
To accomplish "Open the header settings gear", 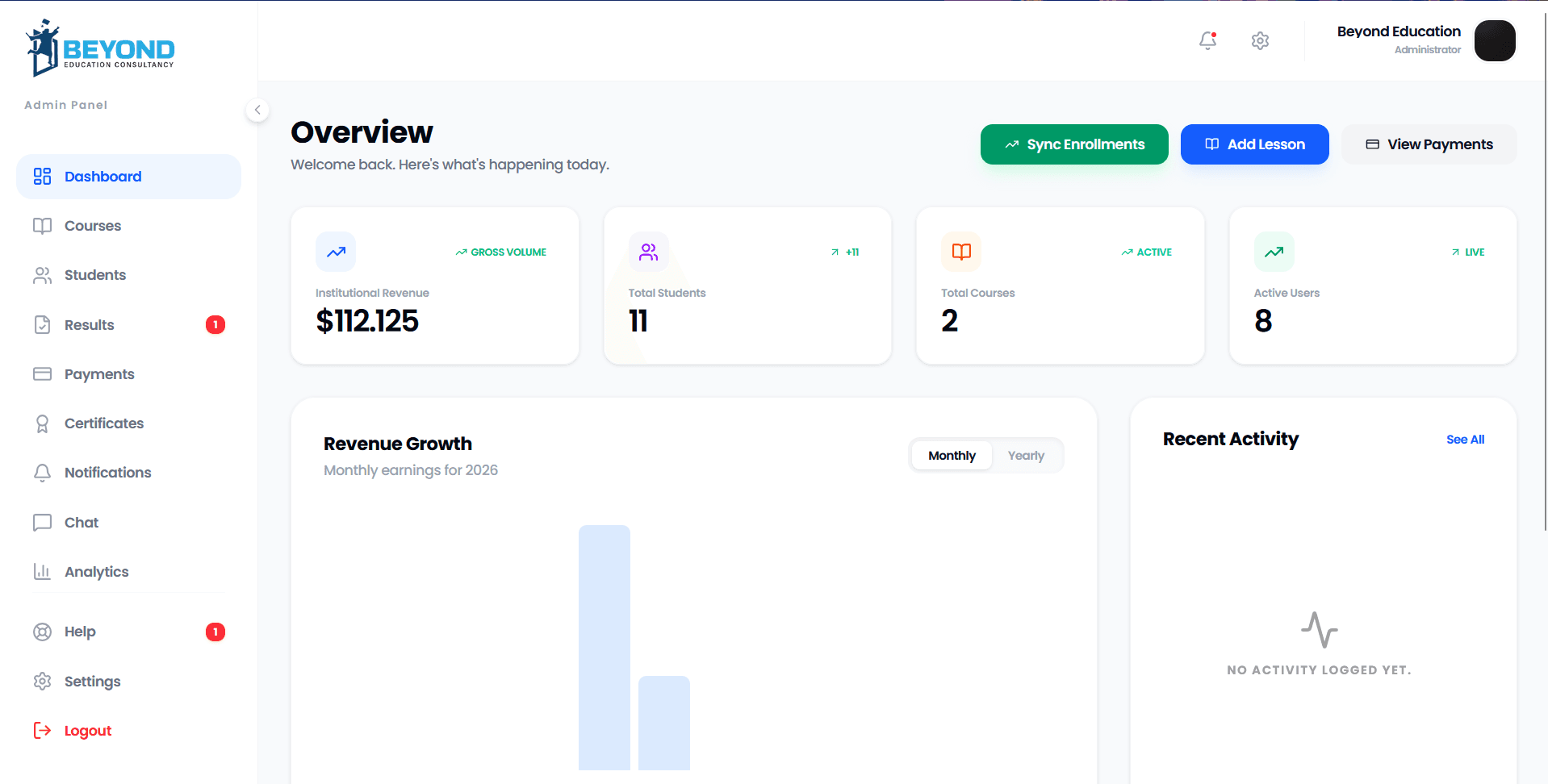I will (x=1260, y=40).
